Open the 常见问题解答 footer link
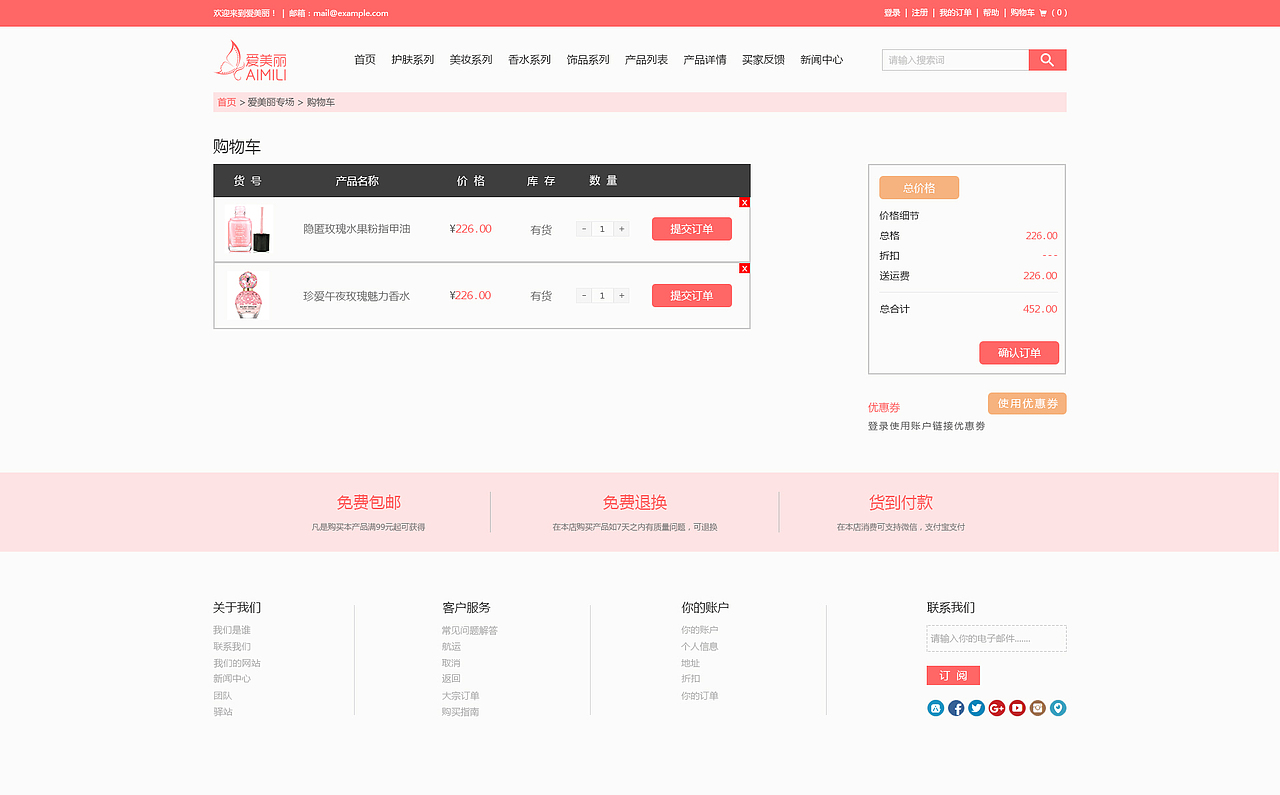The width and height of the screenshot is (1280, 795). click(470, 630)
